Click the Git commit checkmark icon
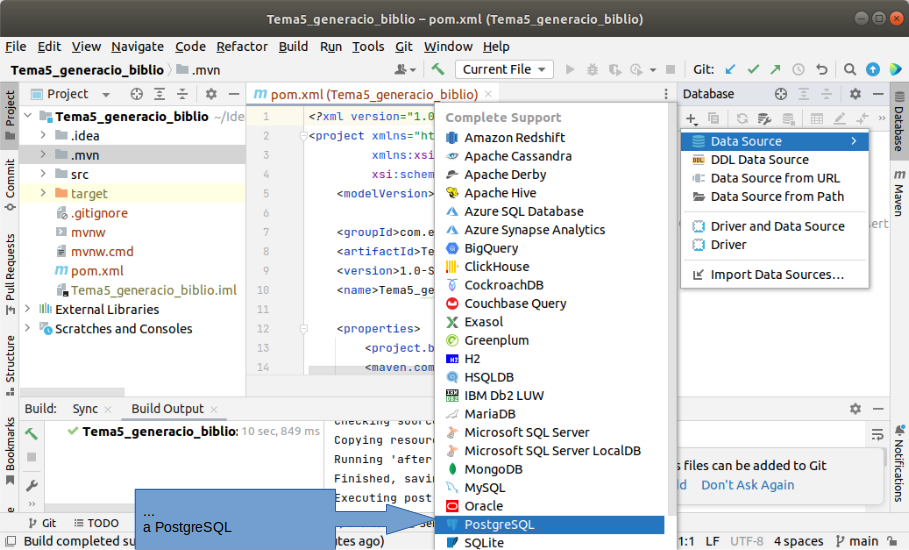Screen dimensions: 909x550 [x=753, y=70]
